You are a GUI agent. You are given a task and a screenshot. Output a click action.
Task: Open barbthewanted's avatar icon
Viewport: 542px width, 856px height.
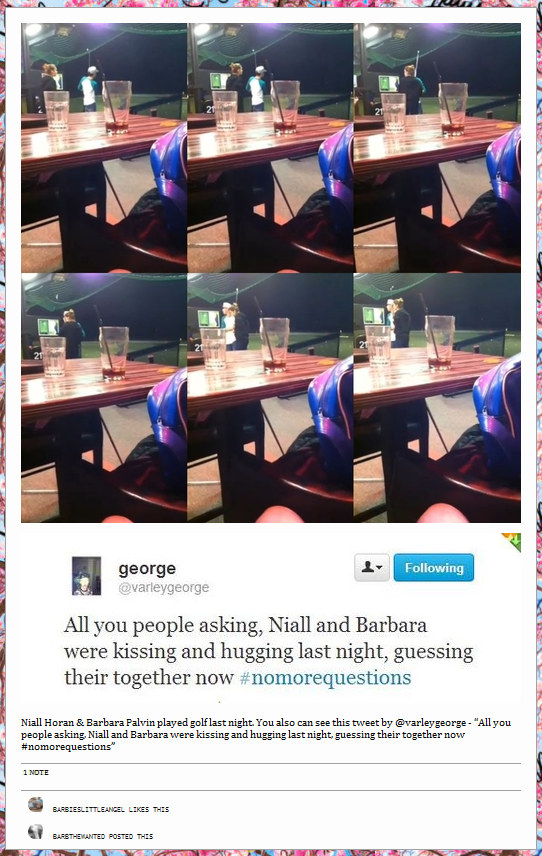click(35, 831)
